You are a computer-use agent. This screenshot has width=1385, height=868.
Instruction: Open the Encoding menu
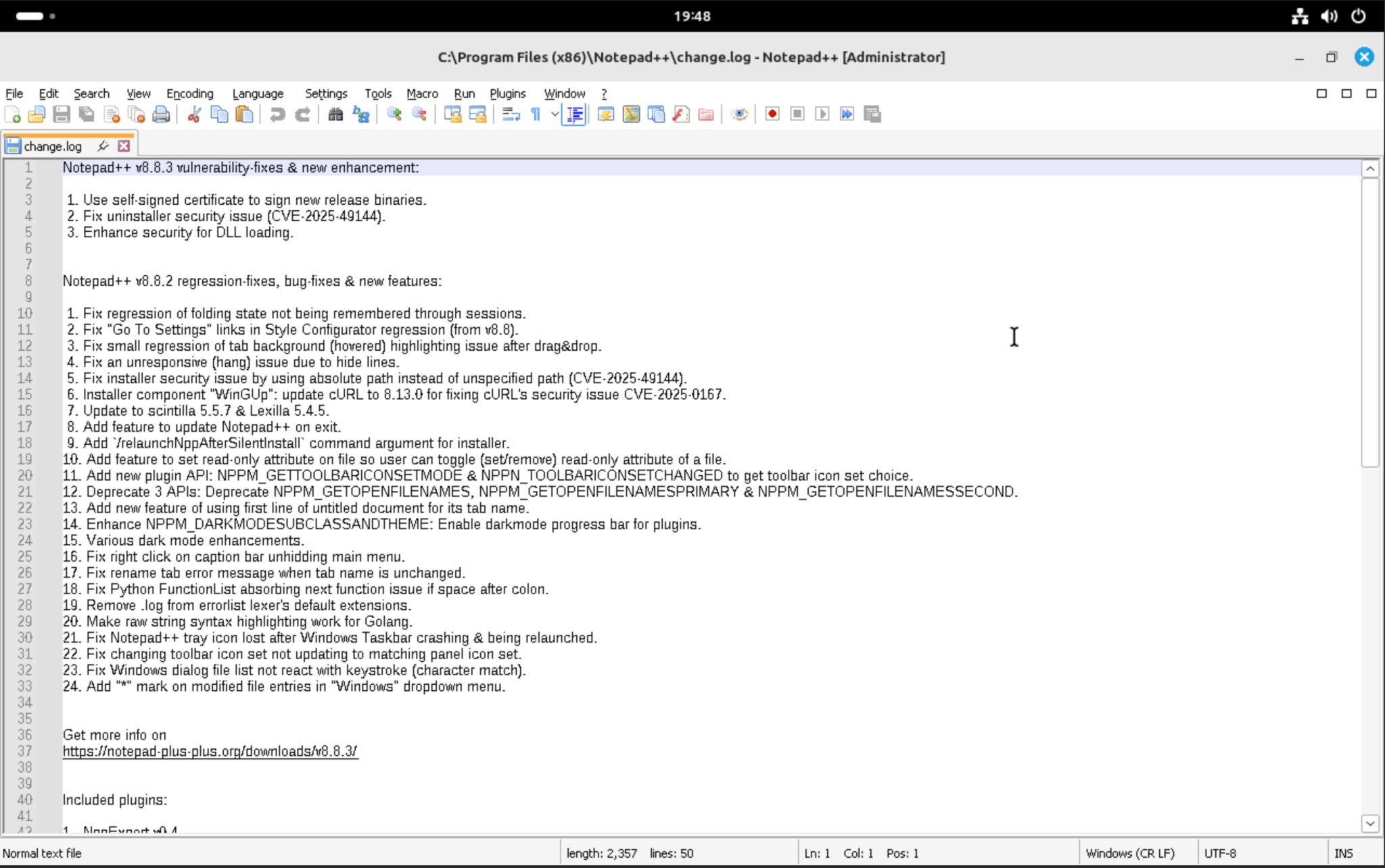pyautogui.click(x=189, y=93)
